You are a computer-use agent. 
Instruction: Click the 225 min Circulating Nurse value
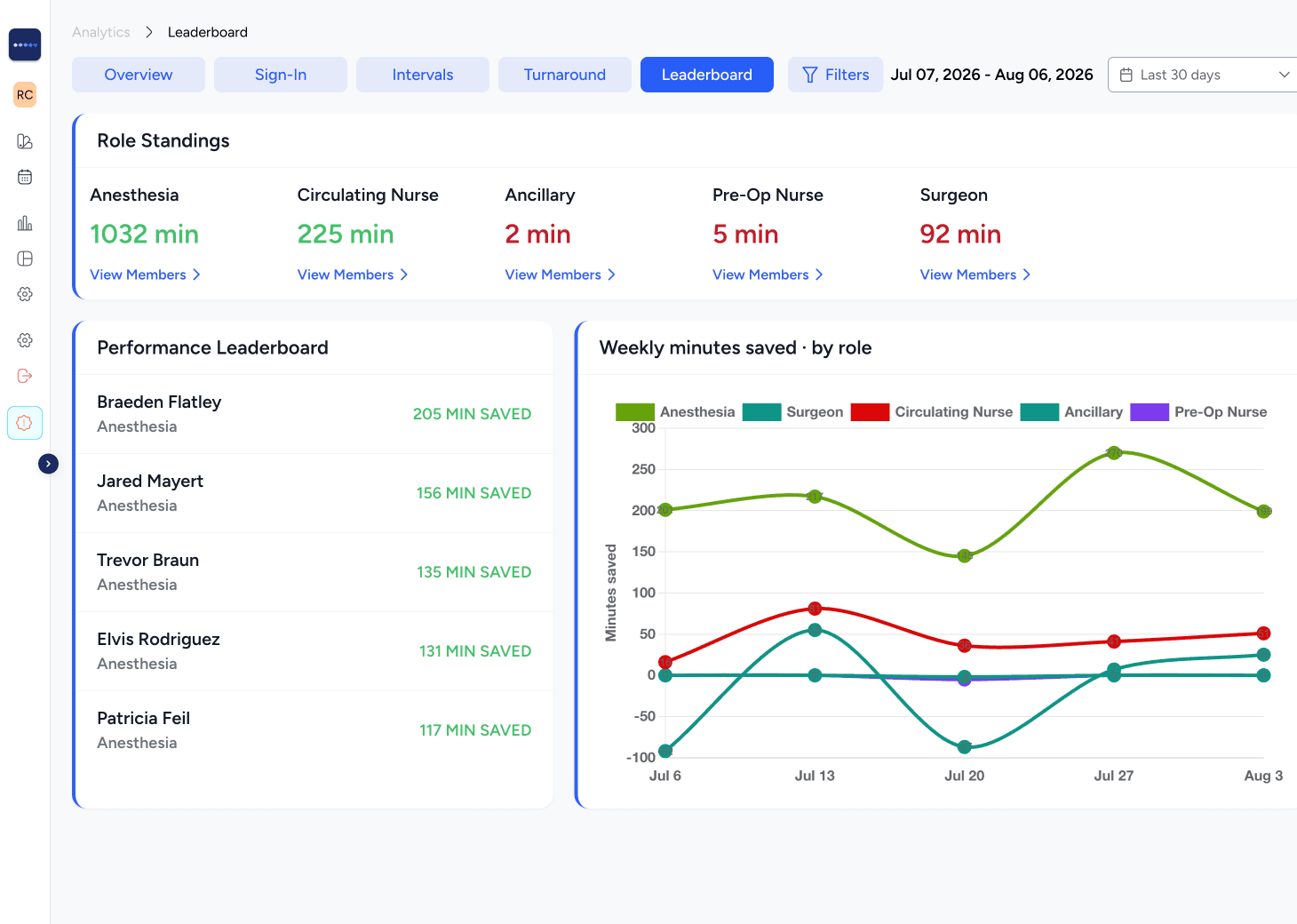pos(346,234)
